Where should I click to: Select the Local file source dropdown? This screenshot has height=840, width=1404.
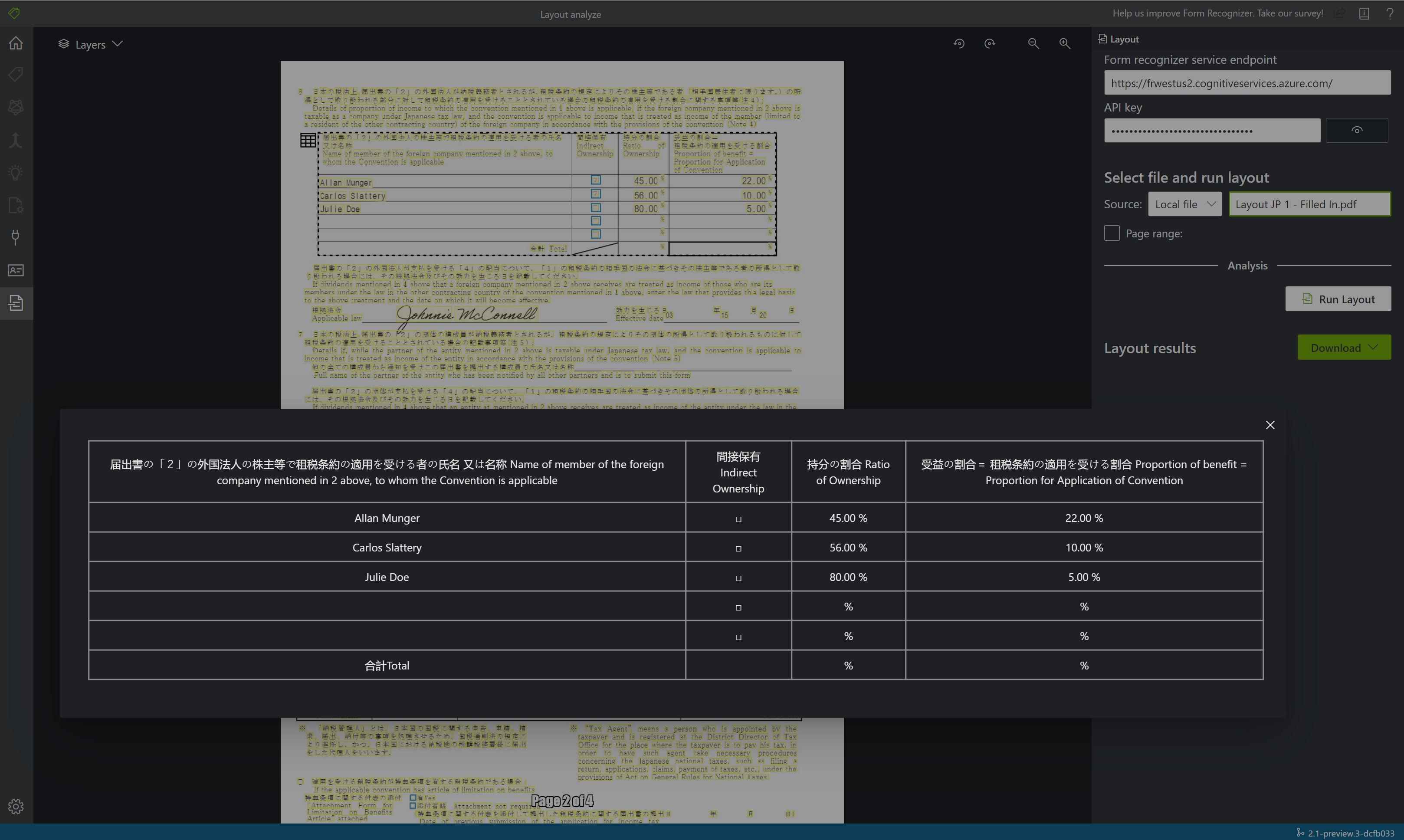[x=1184, y=204]
